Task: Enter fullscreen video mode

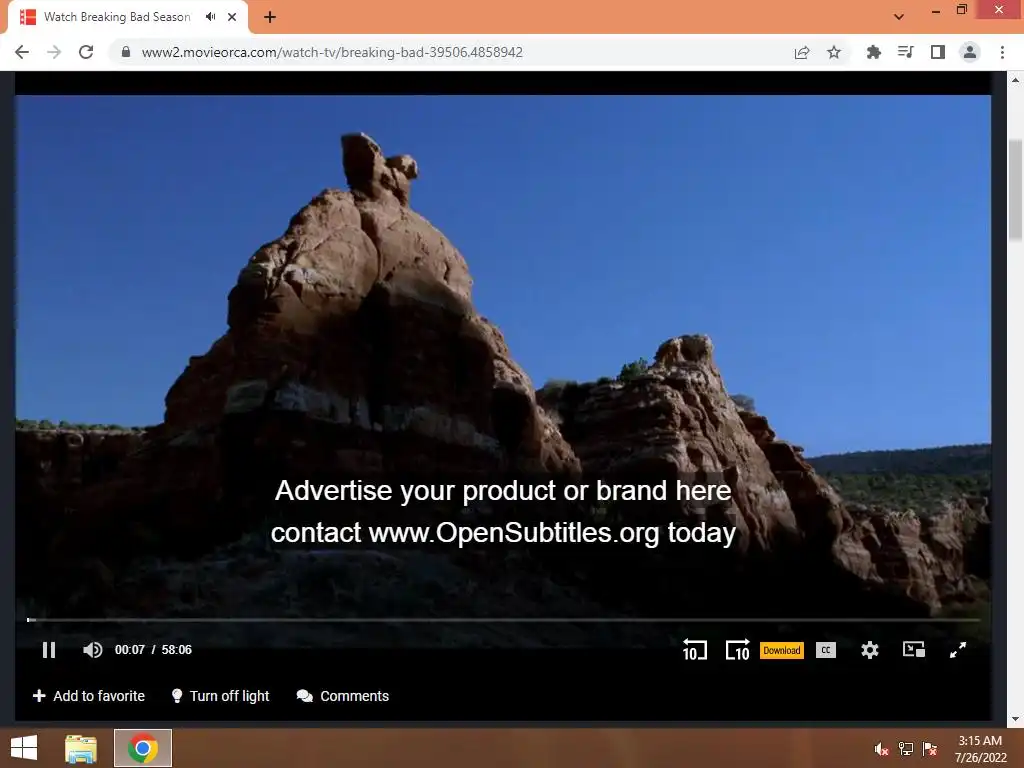Action: click(958, 650)
